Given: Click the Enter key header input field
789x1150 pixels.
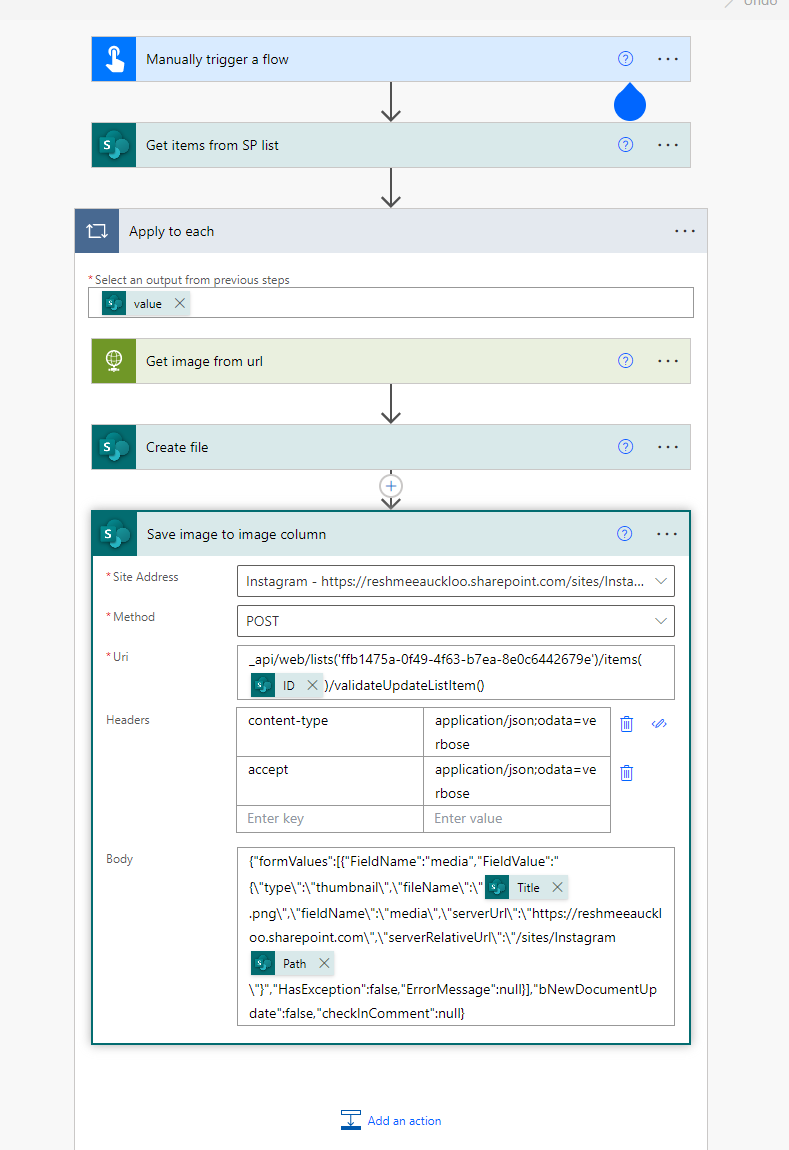Looking at the screenshot, I should tap(330, 818).
